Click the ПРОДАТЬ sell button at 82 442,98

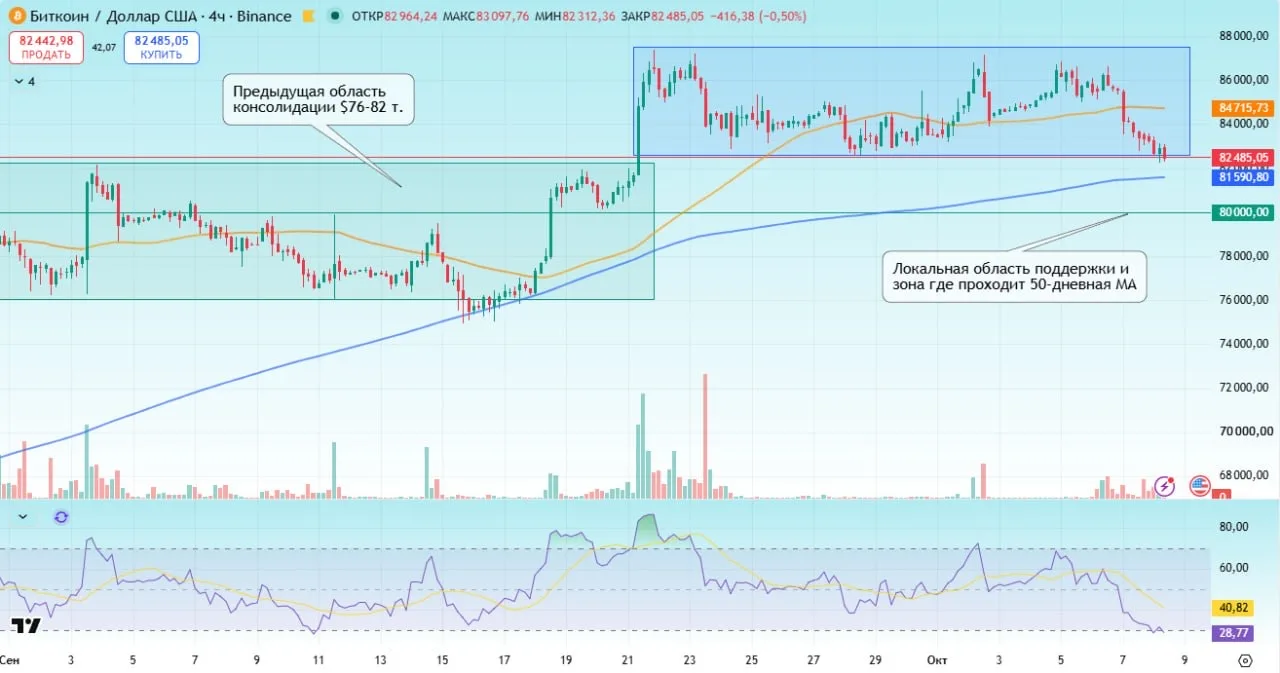point(46,47)
